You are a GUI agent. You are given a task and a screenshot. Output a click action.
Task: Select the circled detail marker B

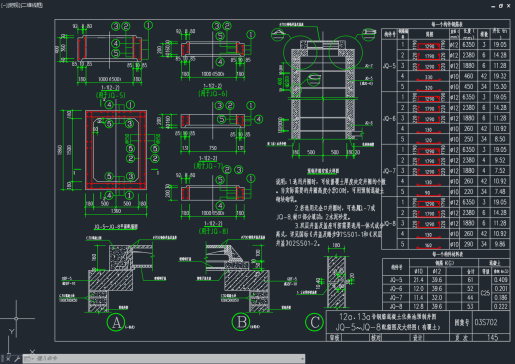[x=241, y=322]
